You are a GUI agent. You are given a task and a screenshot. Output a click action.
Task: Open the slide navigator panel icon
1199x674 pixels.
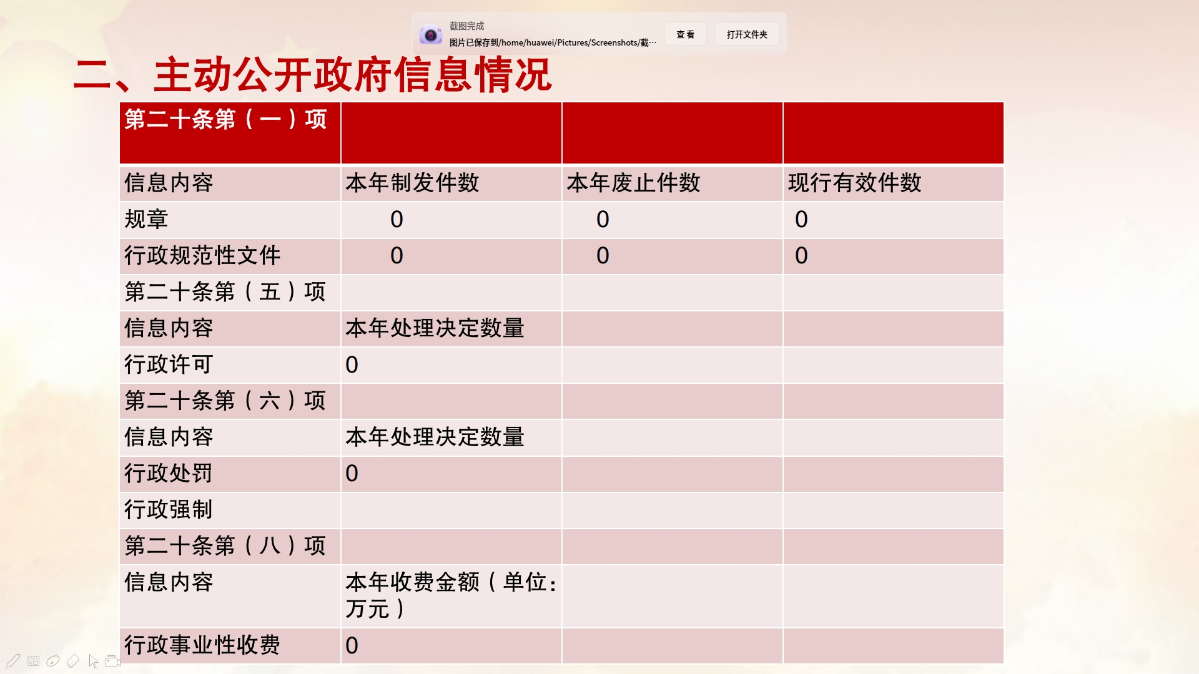pos(33,661)
